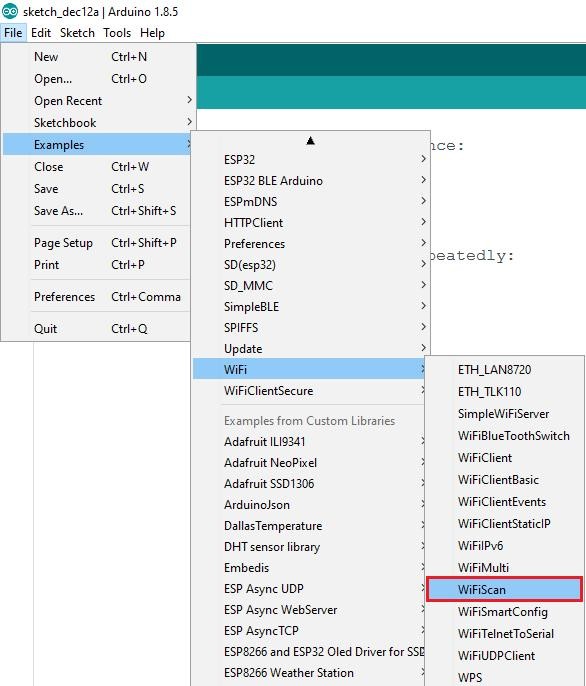Open the WiFiClientBasic example

(x=505, y=480)
